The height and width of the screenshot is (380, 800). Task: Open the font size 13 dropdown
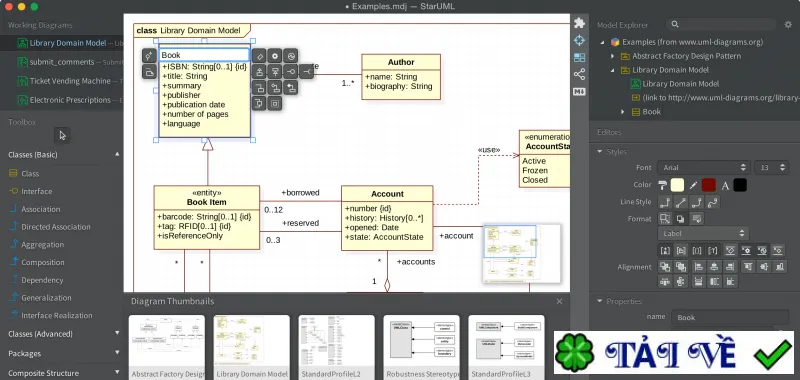coord(771,167)
